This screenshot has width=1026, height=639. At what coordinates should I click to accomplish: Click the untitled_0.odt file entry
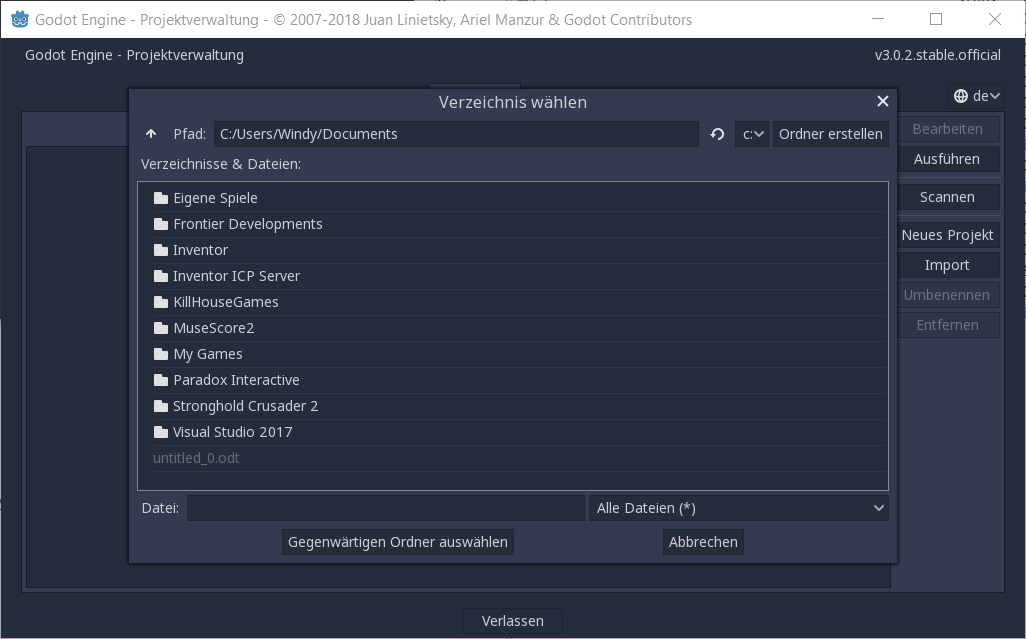(518, 458)
